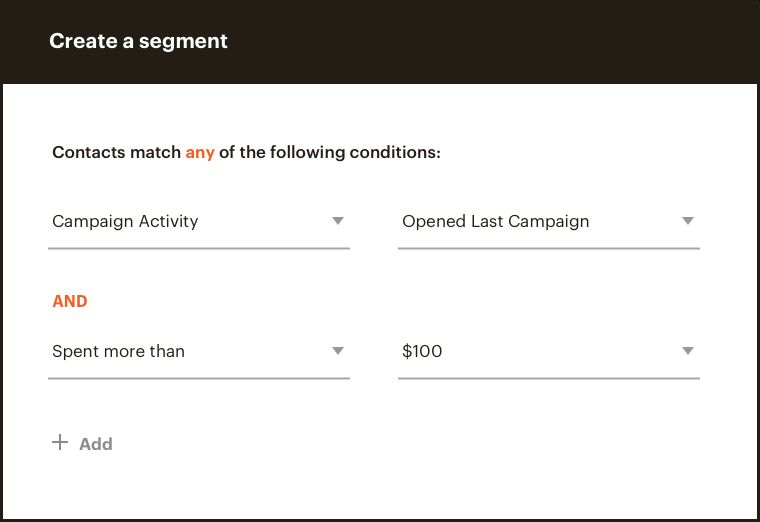
Task: Click the arrow icon on Spent more than
Action: pyautogui.click(x=338, y=351)
